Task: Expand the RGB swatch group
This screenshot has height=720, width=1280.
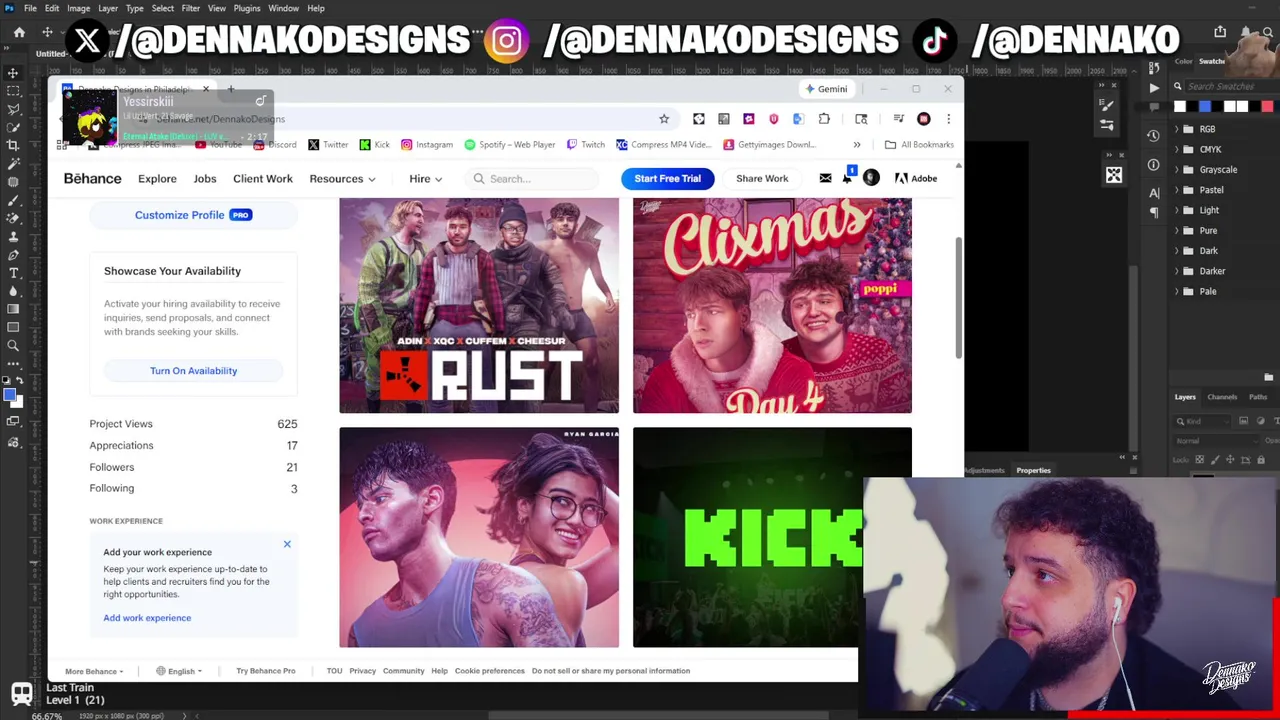Action: pos(1177,129)
